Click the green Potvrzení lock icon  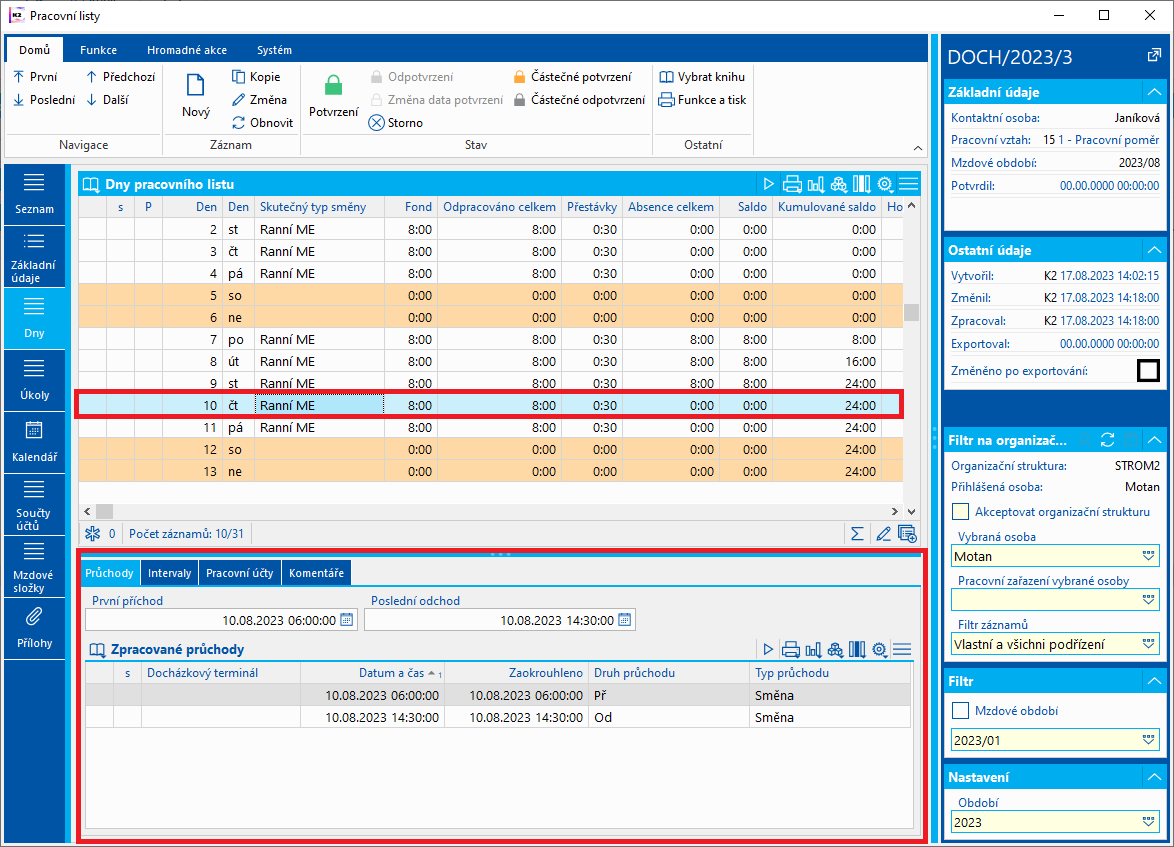333,86
